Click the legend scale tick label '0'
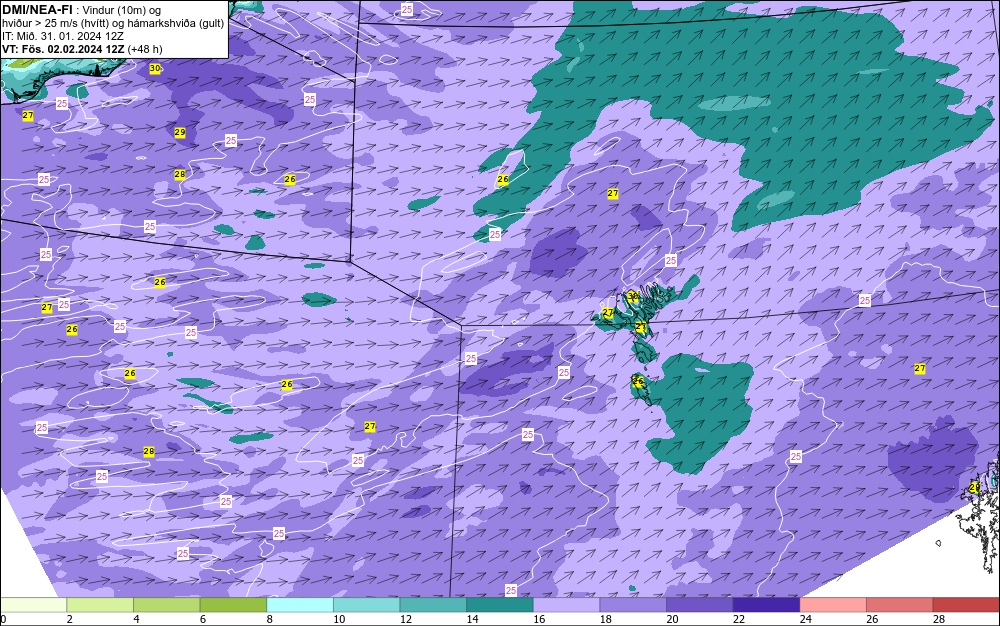Viewport: 1000px width, 626px height. pyautogui.click(x=3, y=619)
